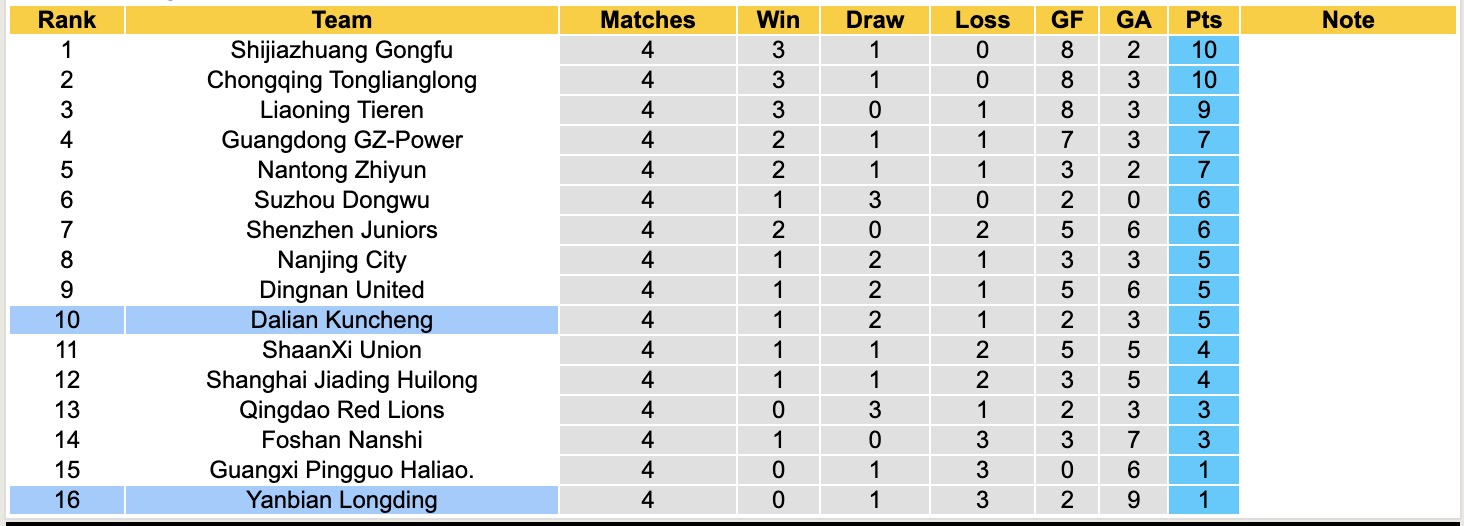Click Shanghai Jiading Huilong team name
The height and width of the screenshot is (526, 1464).
342,380
